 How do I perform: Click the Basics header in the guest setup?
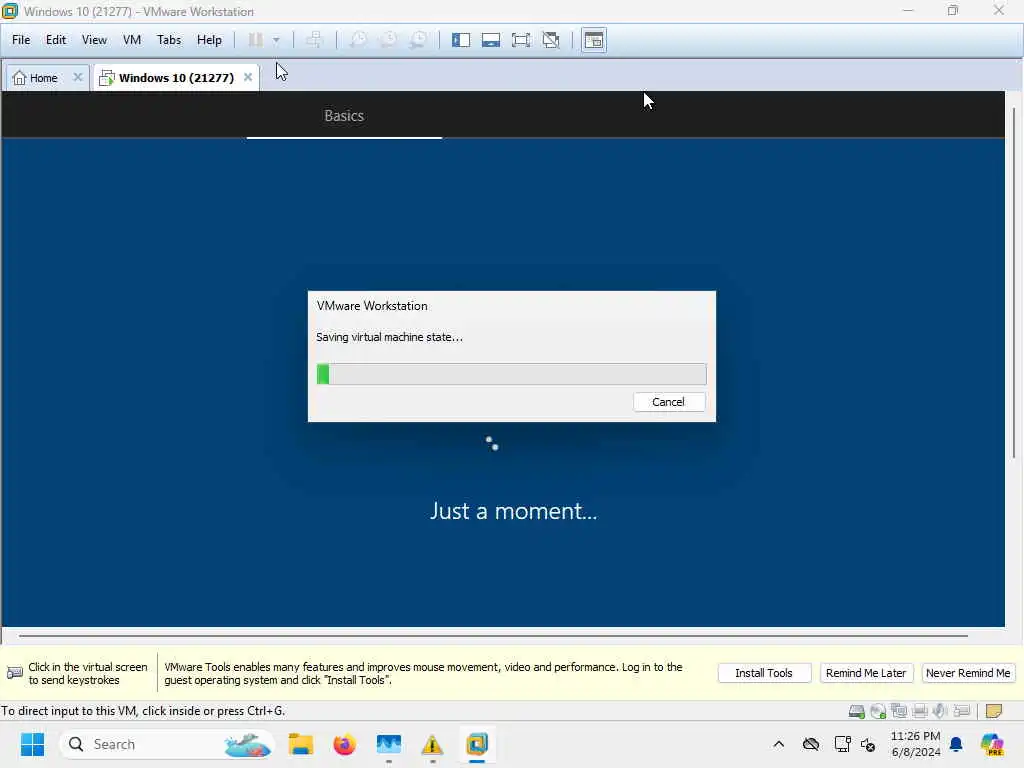(x=344, y=116)
